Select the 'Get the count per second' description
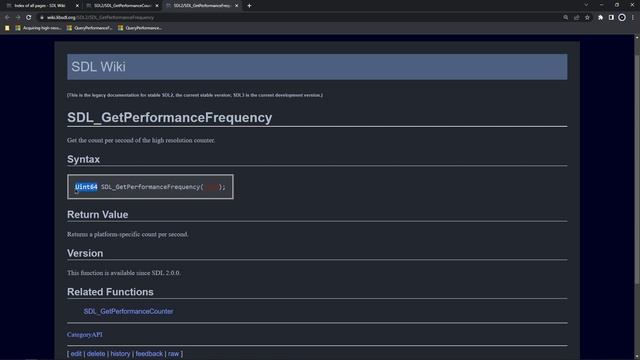The height and width of the screenshot is (360, 640). [x=141, y=140]
